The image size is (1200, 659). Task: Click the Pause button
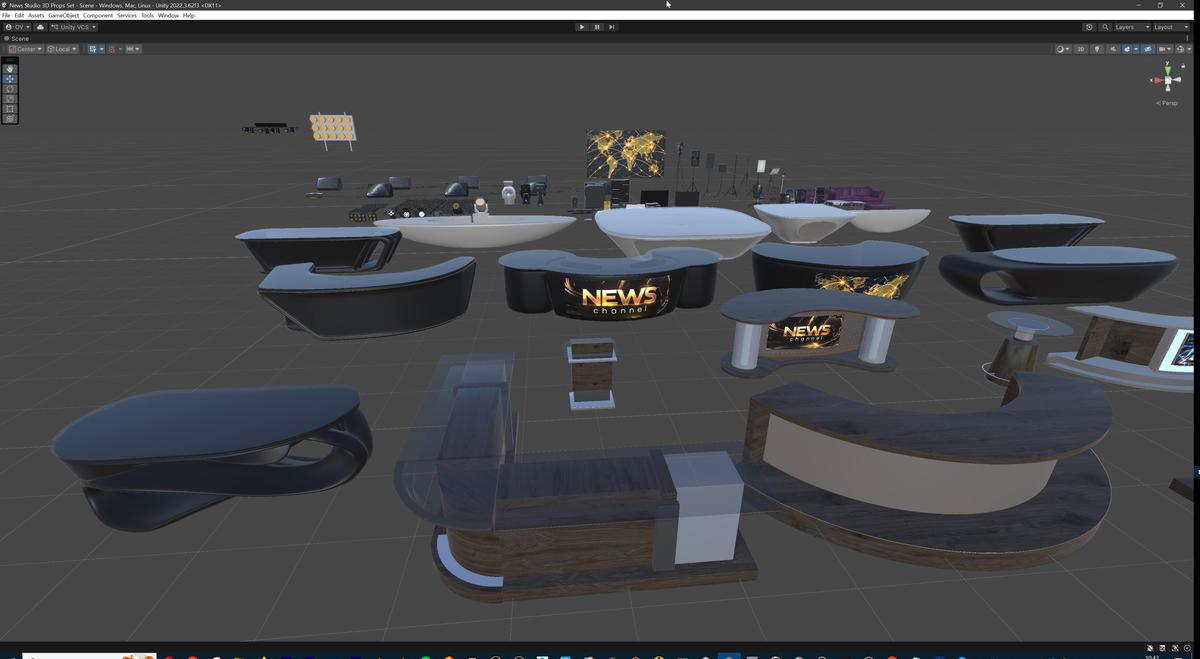click(x=597, y=27)
